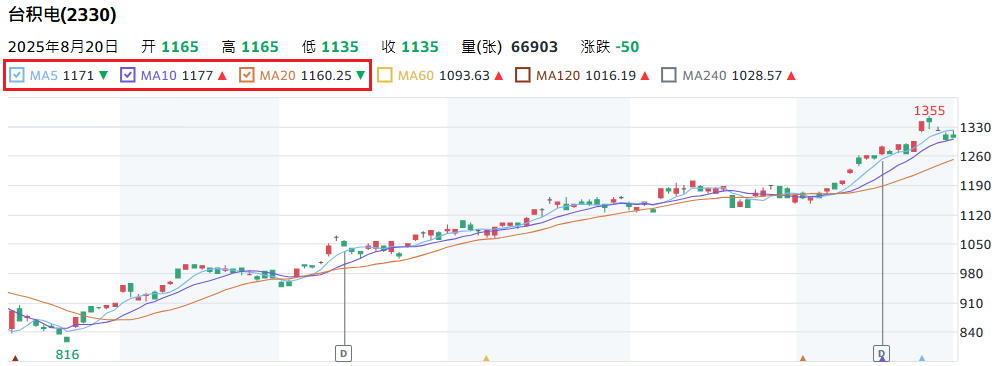Click the date 2025年8月20日
Image resolution: width=1000 pixels, height=366 pixels.
click(63, 47)
